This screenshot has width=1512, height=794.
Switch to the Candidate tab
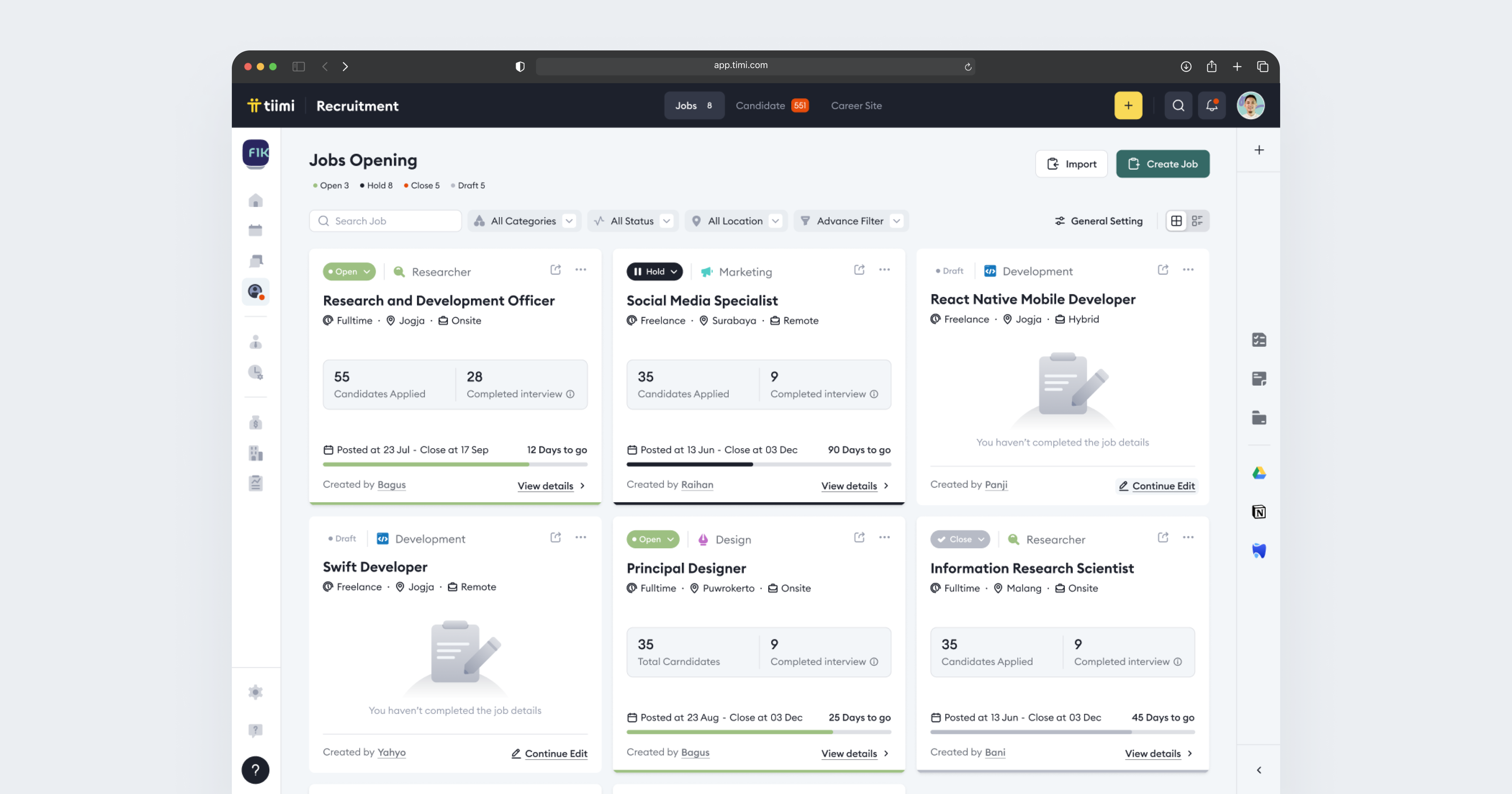tap(760, 105)
